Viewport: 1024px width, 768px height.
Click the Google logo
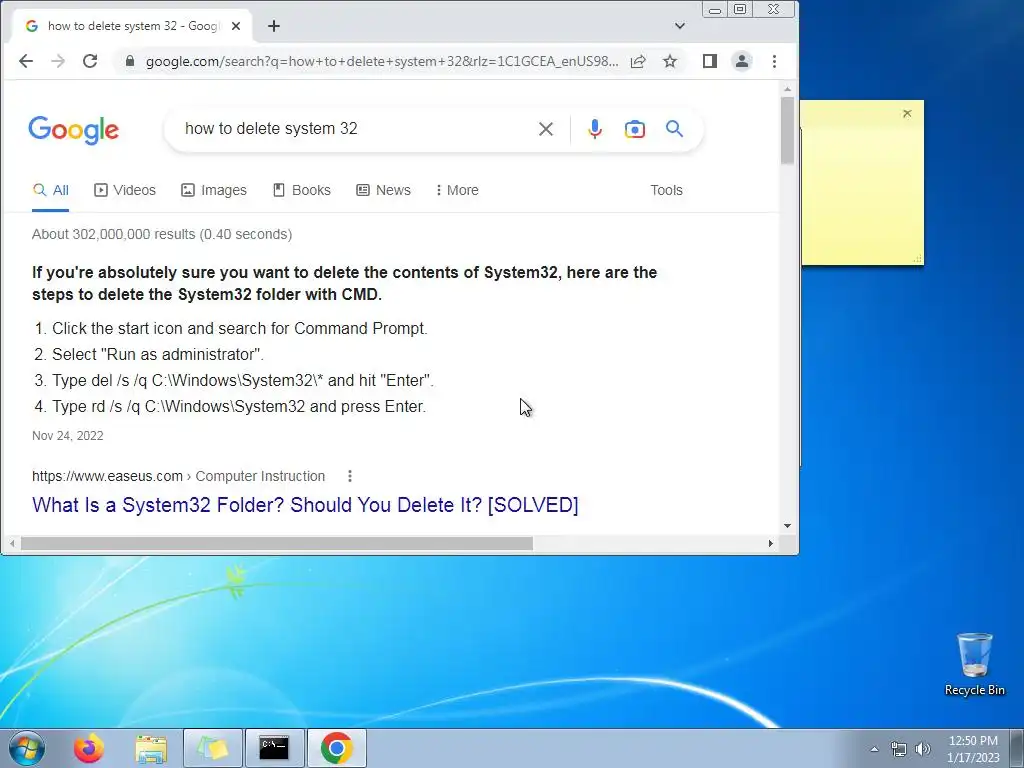click(74, 130)
